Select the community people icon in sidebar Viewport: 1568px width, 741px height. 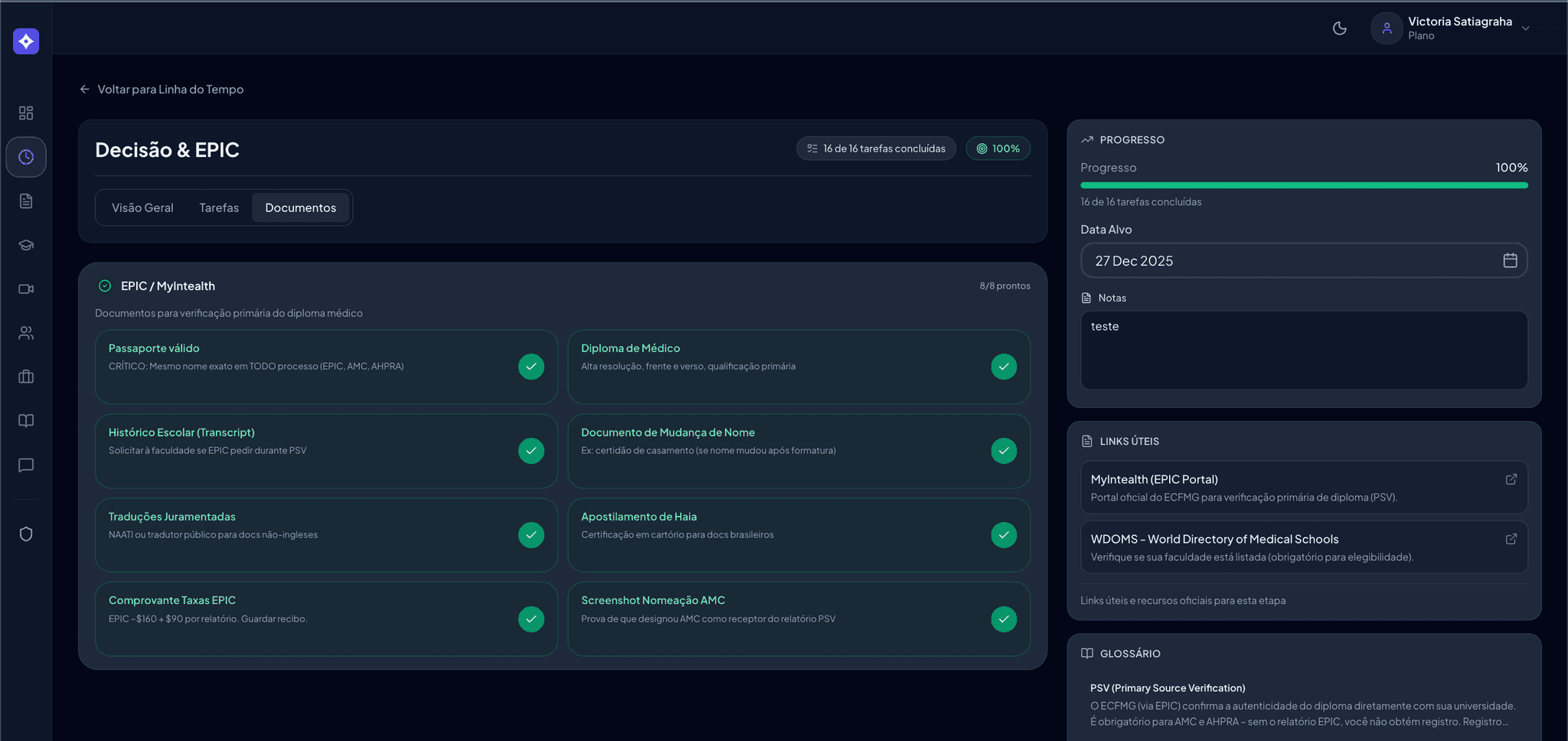pyautogui.click(x=25, y=332)
